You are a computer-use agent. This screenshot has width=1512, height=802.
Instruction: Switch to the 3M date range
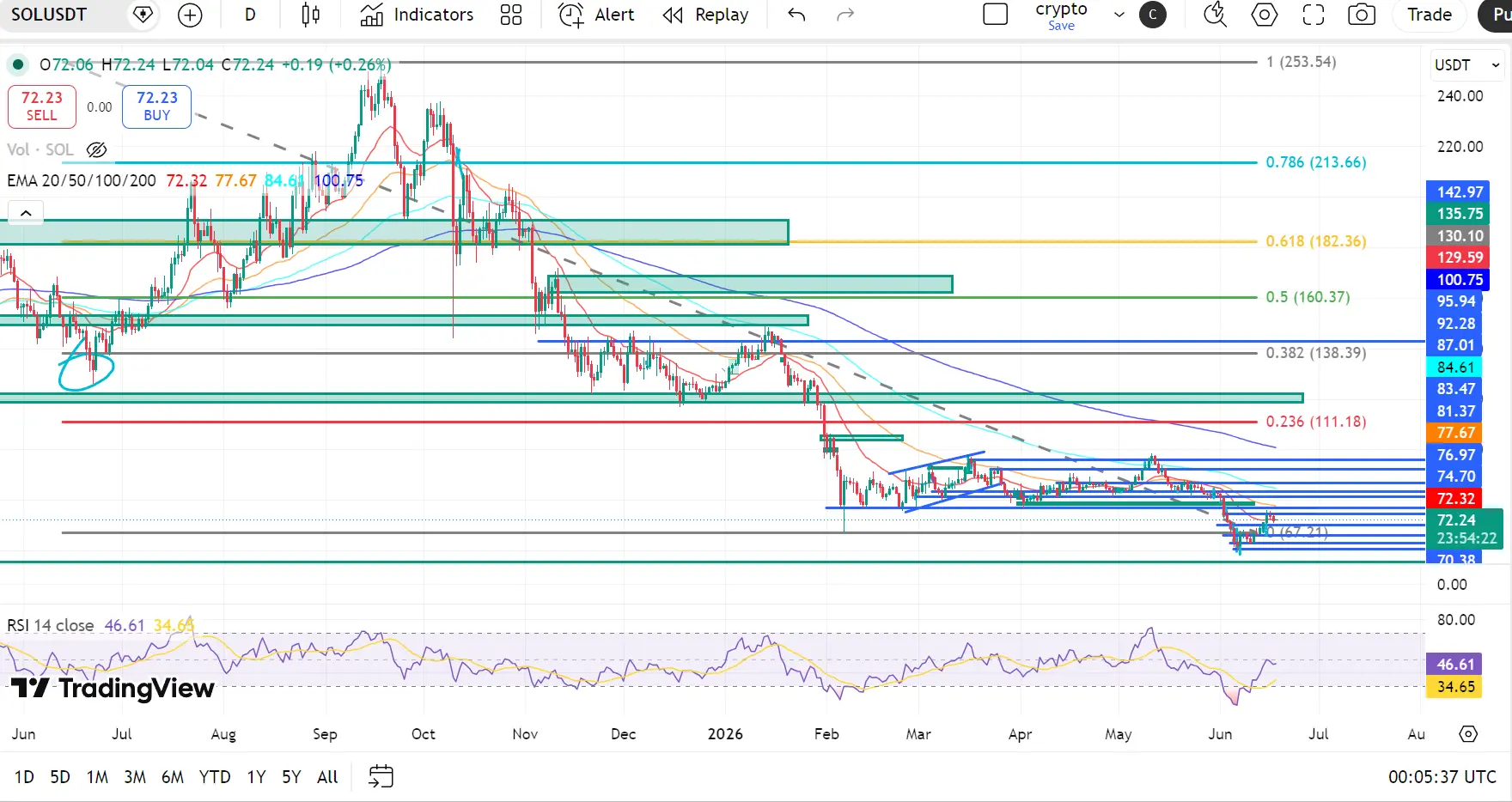point(135,777)
